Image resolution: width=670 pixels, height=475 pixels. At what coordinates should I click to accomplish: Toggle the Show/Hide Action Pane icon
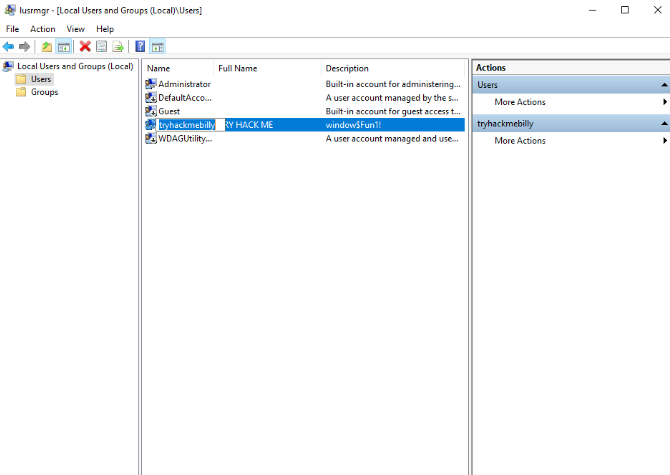click(157, 46)
